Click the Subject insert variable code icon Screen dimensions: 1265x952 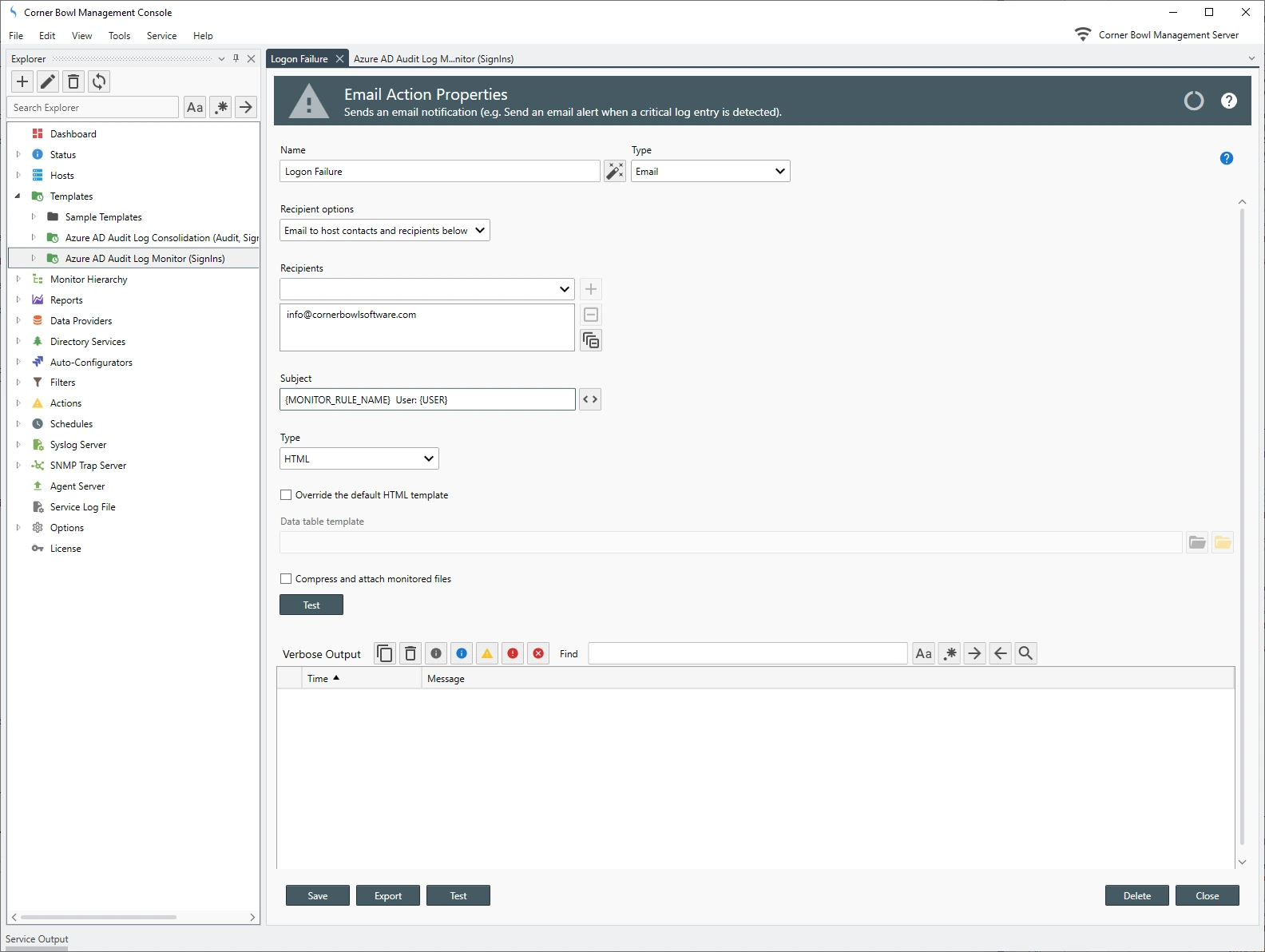pos(590,399)
